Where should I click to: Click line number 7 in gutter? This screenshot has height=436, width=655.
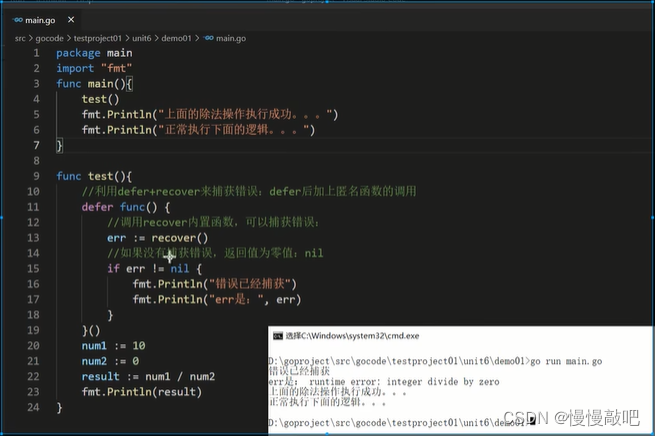[x=36, y=145]
